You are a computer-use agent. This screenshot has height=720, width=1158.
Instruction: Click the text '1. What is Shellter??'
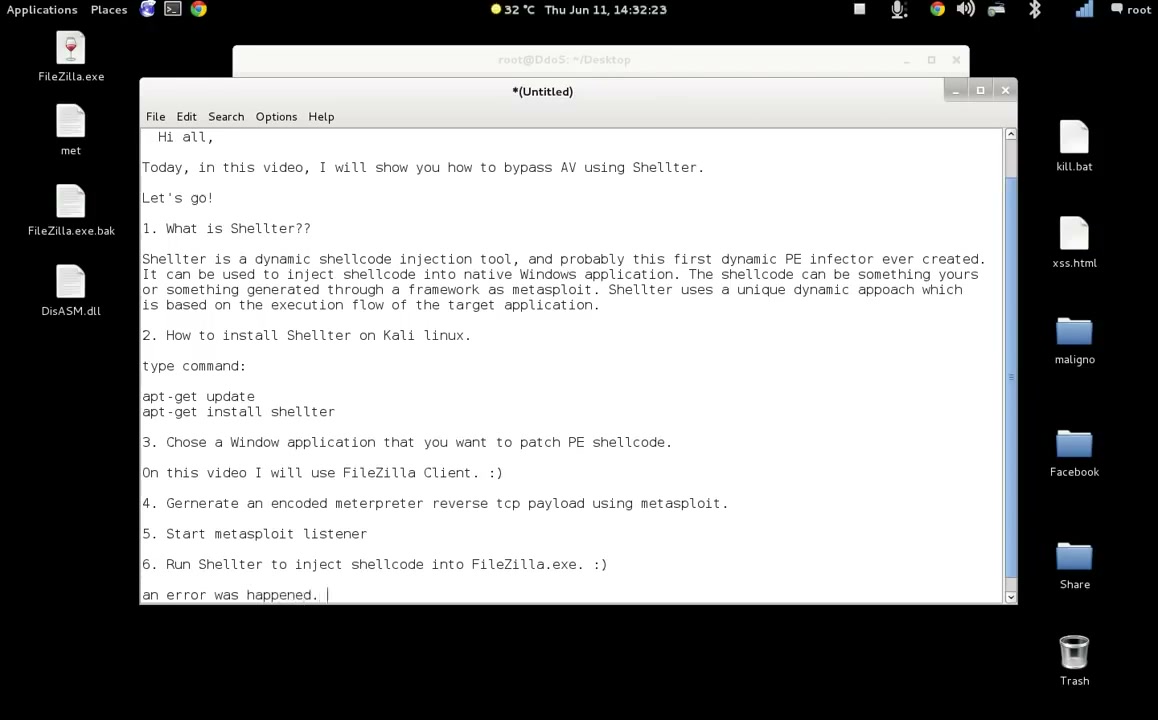226,229
